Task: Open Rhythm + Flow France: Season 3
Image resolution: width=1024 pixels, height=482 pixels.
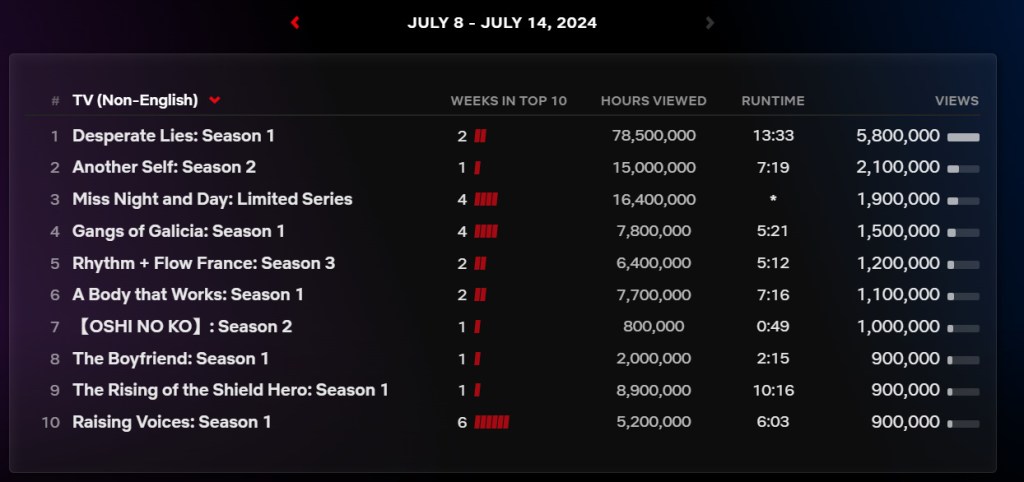Action: pyautogui.click(x=203, y=263)
